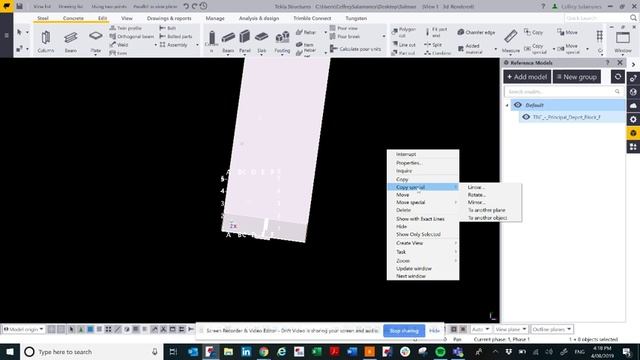Click the Assembly tool
This screenshot has height=360, width=640.
(174, 45)
